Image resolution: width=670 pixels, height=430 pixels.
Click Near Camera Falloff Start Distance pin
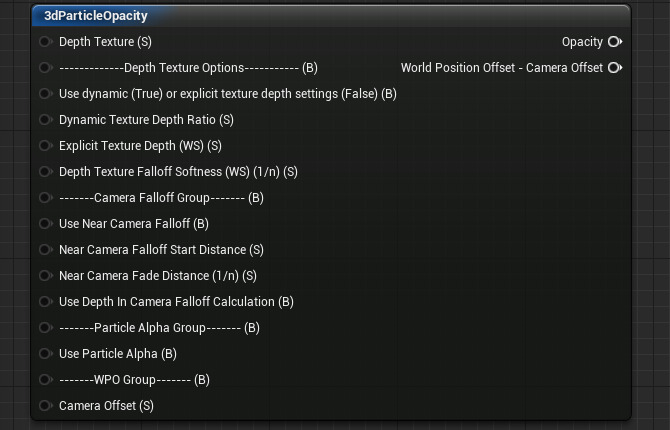[45, 250]
